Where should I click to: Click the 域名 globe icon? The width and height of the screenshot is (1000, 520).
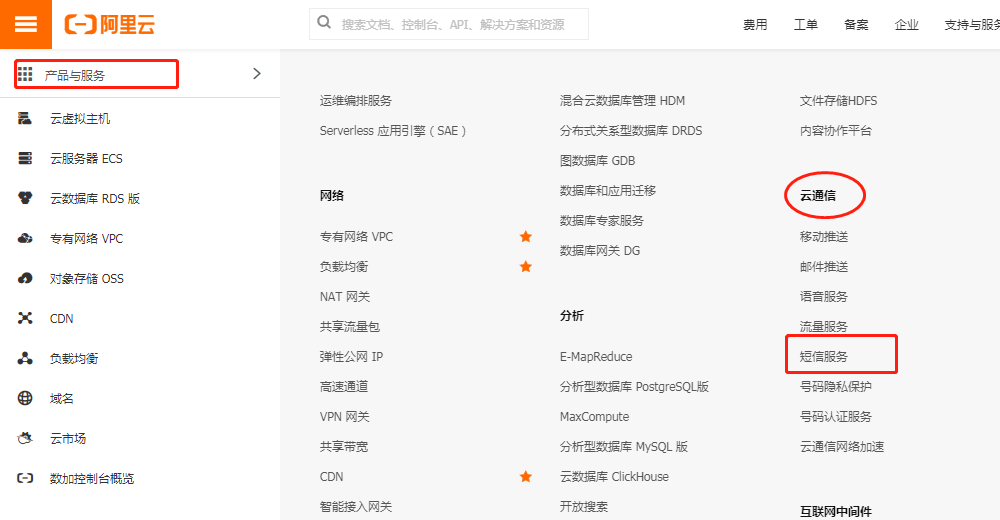pyautogui.click(x=25, y=398)
